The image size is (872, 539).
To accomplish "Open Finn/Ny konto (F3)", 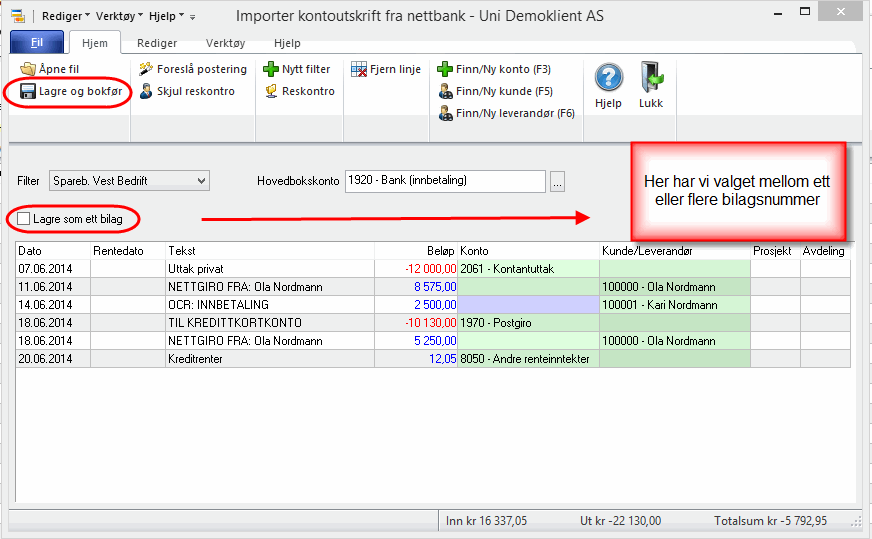I will coord(445,69).
